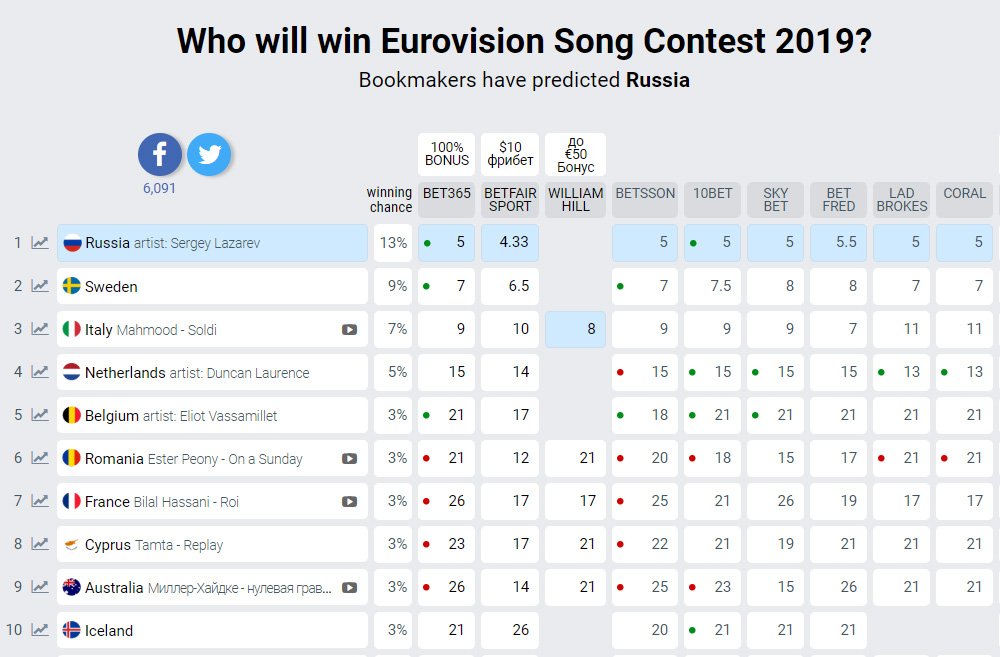
Task: Open the SKY BET column header
Action: pyautogui.click(x=776, y=200)
